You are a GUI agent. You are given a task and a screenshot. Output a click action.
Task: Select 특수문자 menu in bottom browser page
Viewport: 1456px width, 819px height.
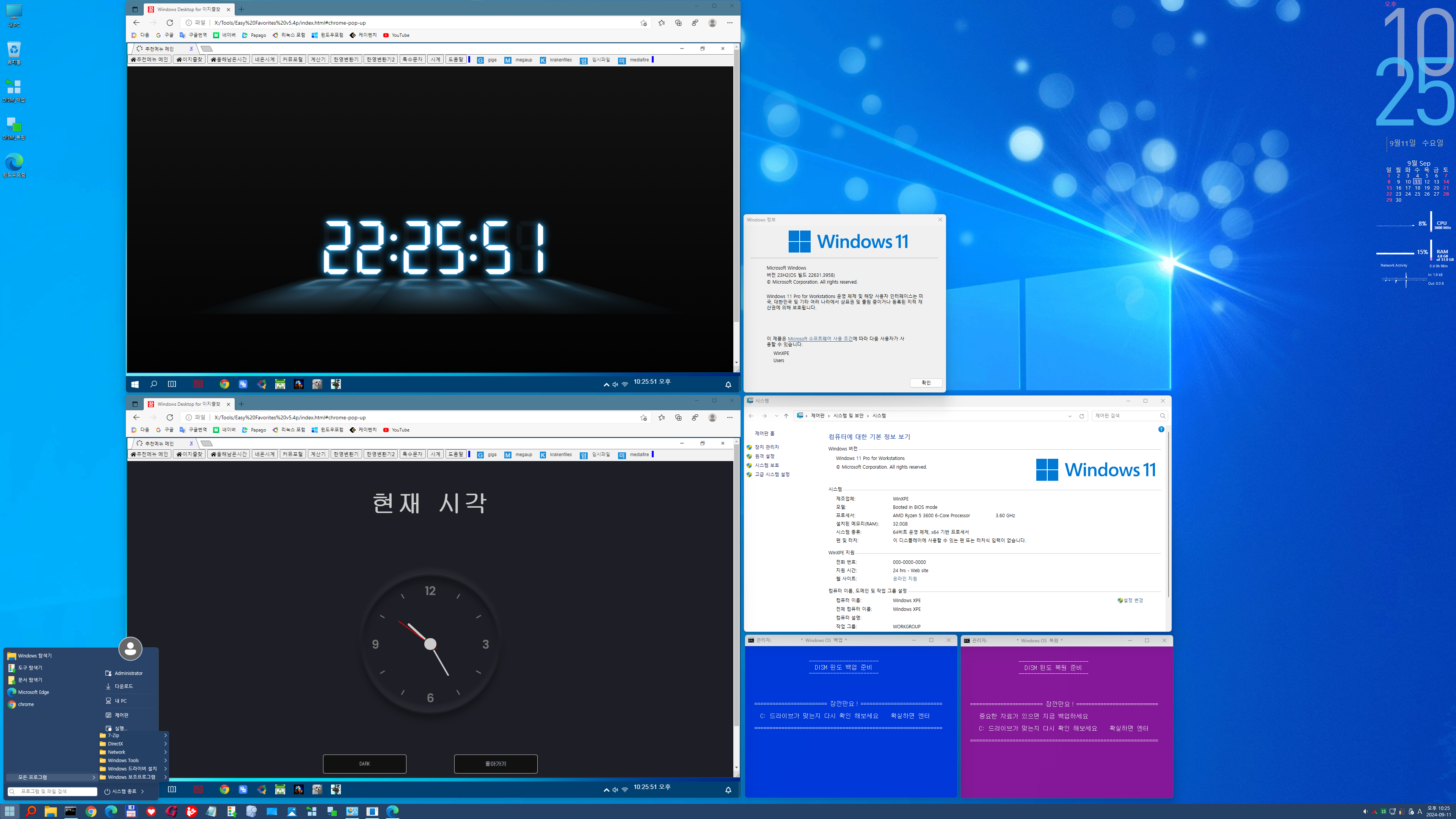tap(412, 454)
